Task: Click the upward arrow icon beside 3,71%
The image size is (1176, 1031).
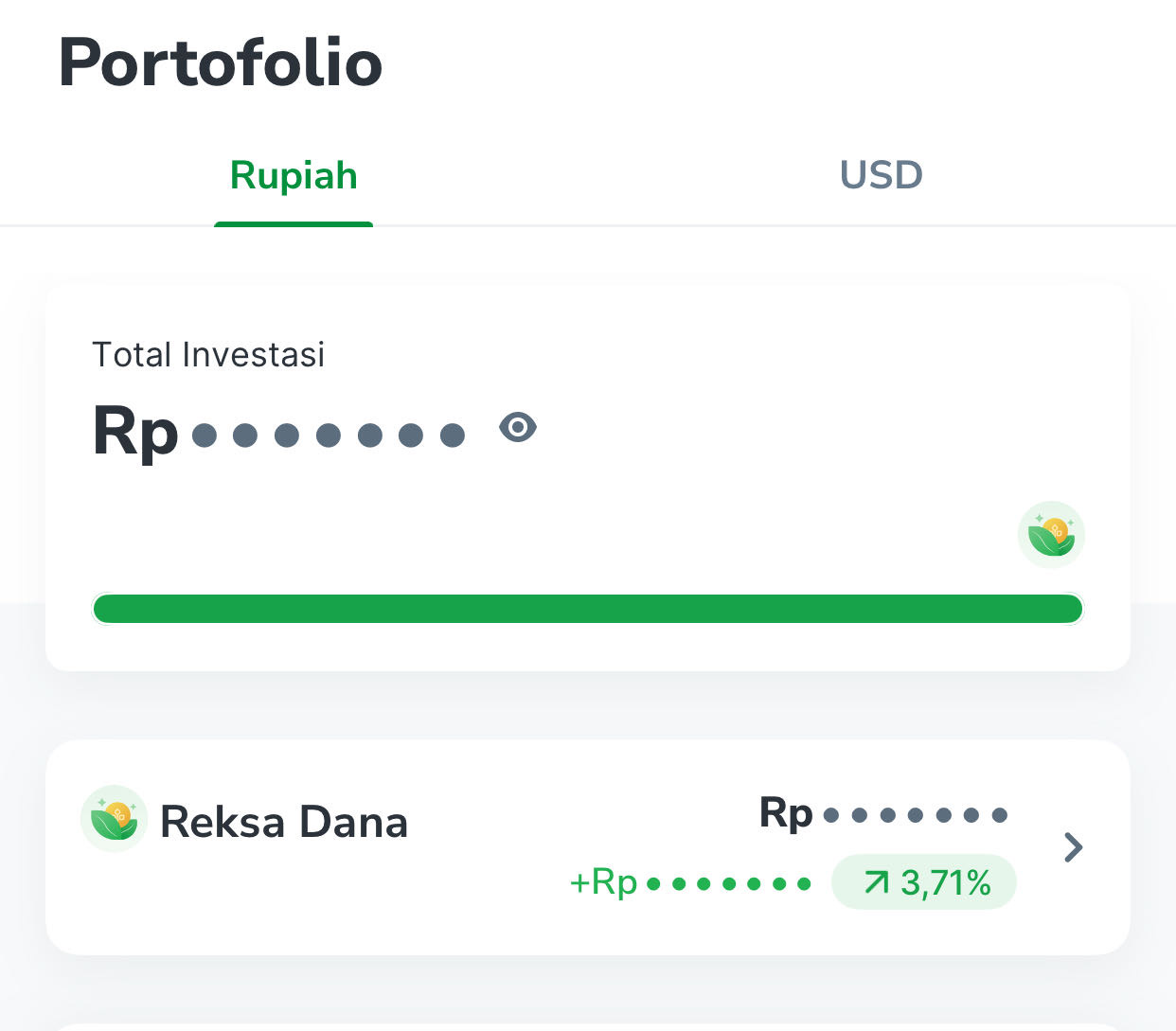Action: click(x=877, y=883)
